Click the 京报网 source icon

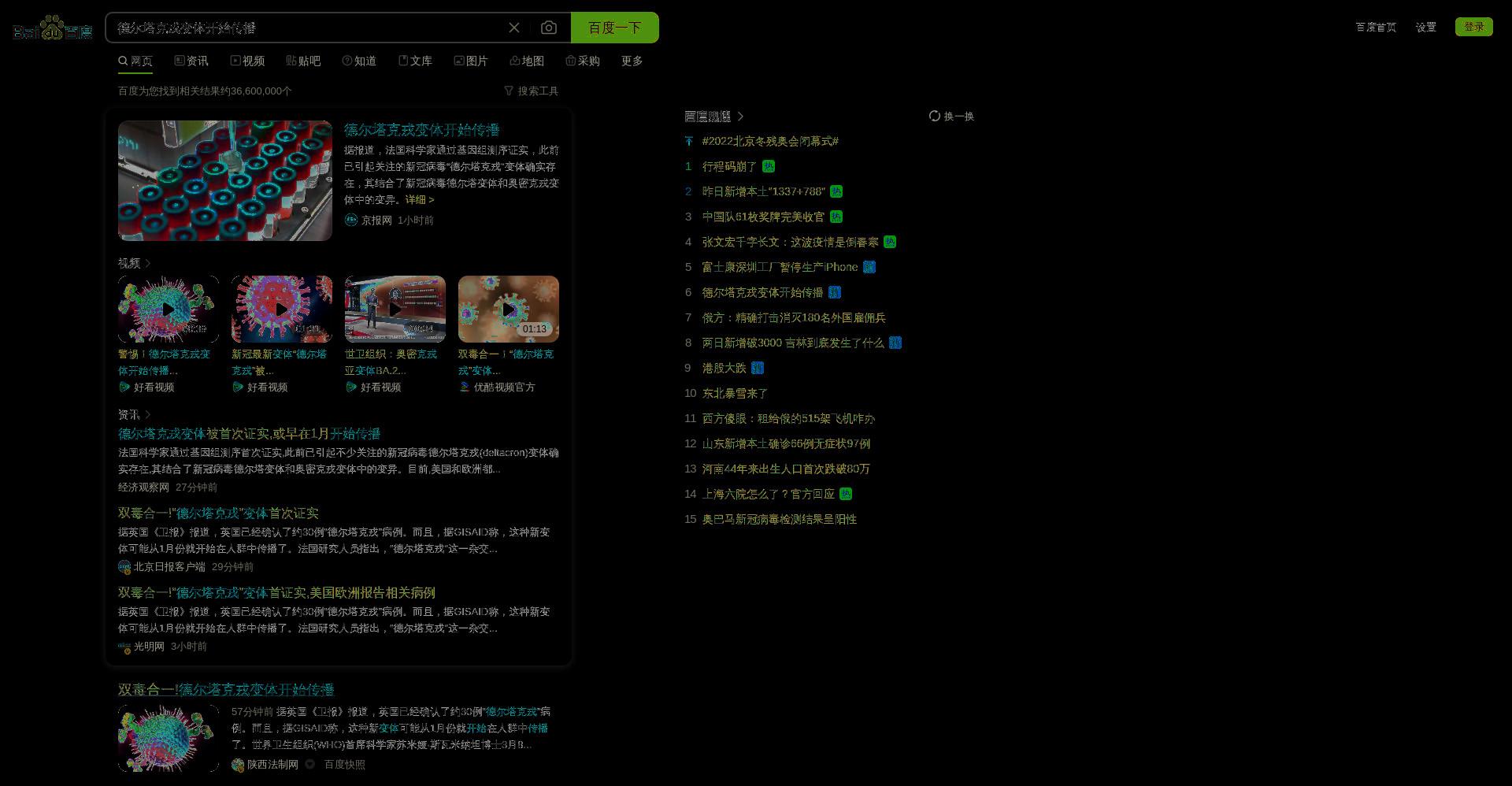351,220
